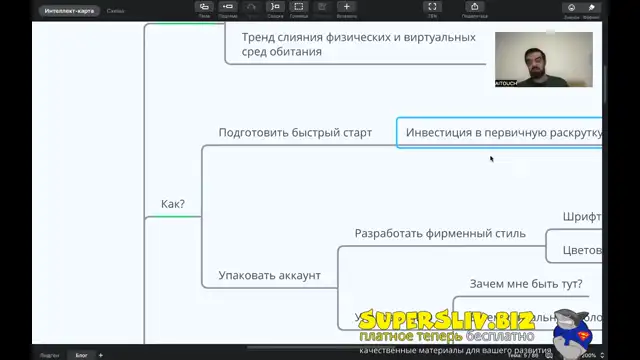Viewport: 640px width, 360px height.
Task: Enter ZEN full-screen mode
Action: tap(432, 7)
